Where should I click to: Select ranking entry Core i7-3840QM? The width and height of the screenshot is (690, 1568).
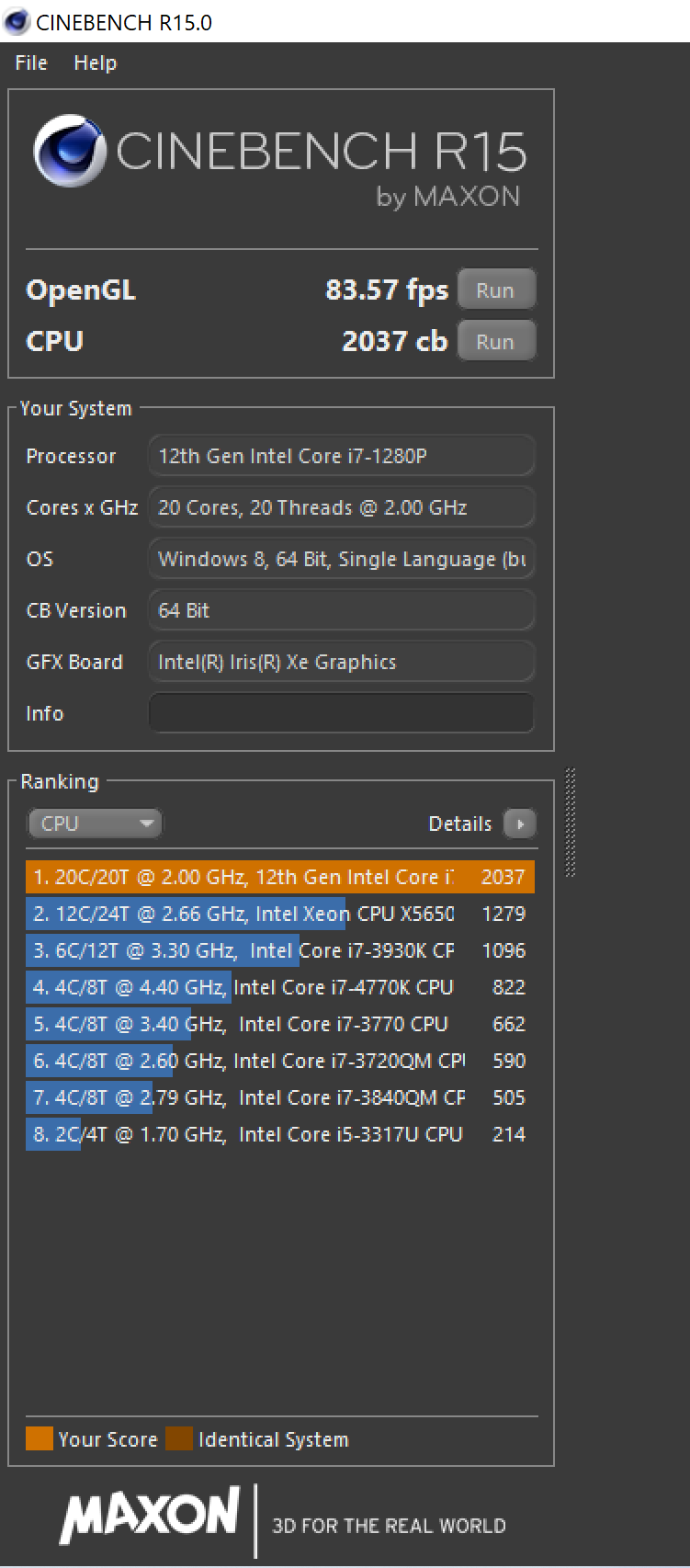click(280, 1097)
